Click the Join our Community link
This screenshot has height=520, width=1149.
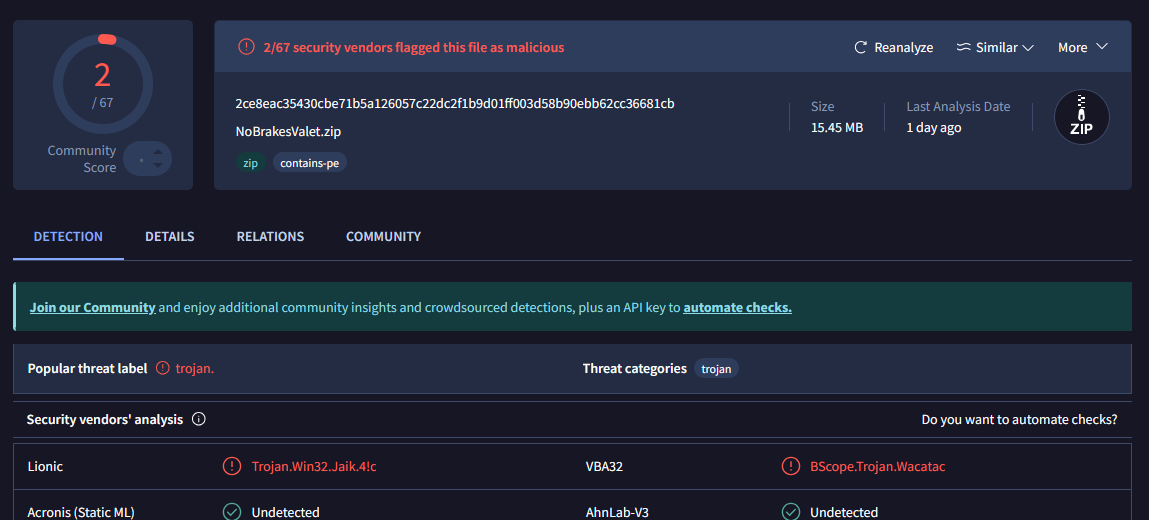pyautogui.click(x=93, y=307)
